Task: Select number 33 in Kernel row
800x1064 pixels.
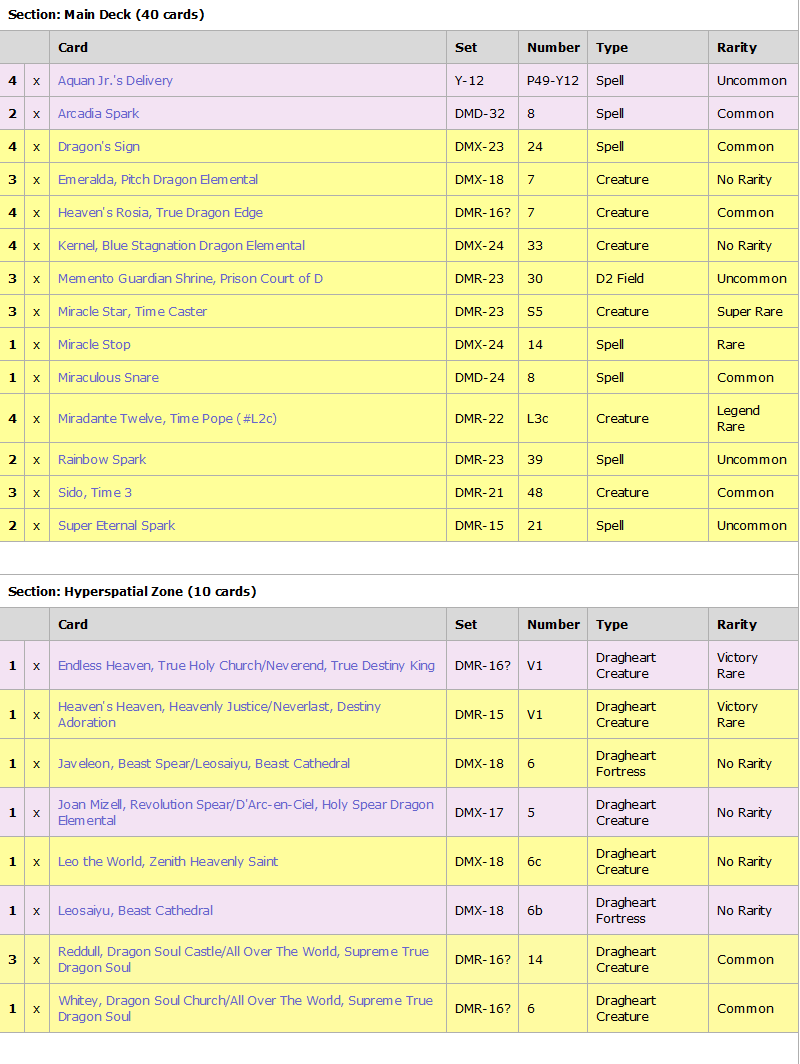Action: [x=553, y=246]
